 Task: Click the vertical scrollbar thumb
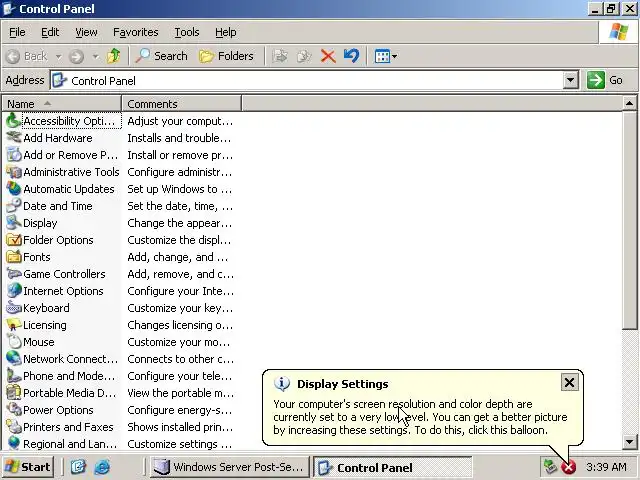click(x=629, y=220)
